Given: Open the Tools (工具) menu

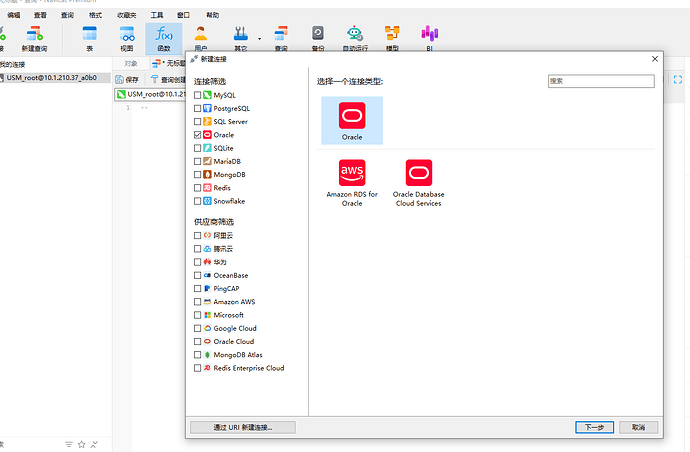Looking at the screenshot, I should 157,16.
